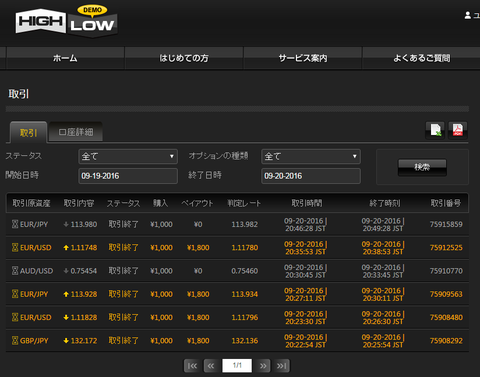This screenshot has width=480, height=377.
Task: Sort by 取引時間 column header
Action: [x=307, y=203]
